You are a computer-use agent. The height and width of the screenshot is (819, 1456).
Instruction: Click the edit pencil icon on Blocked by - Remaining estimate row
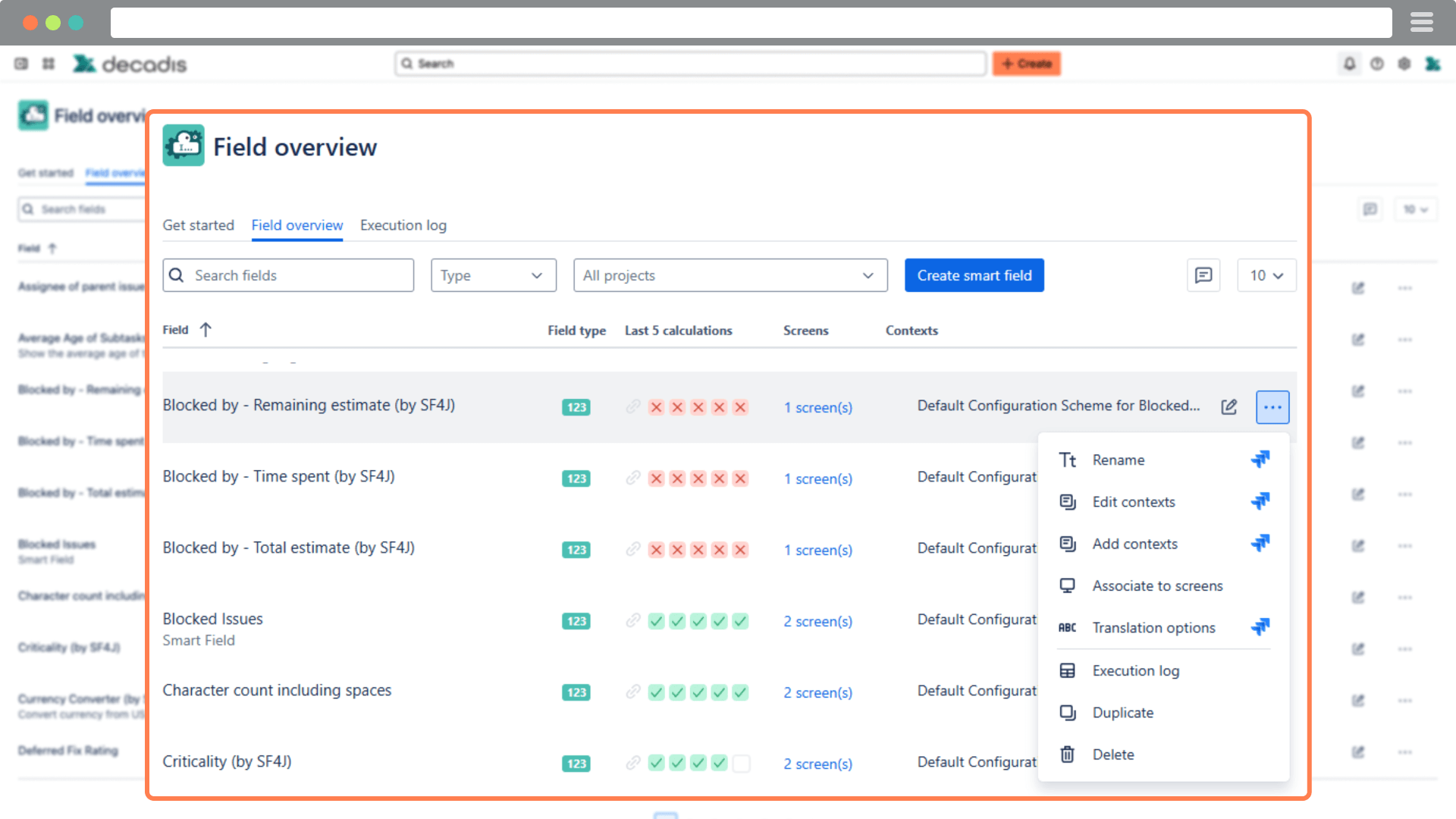coord(1228,407)
